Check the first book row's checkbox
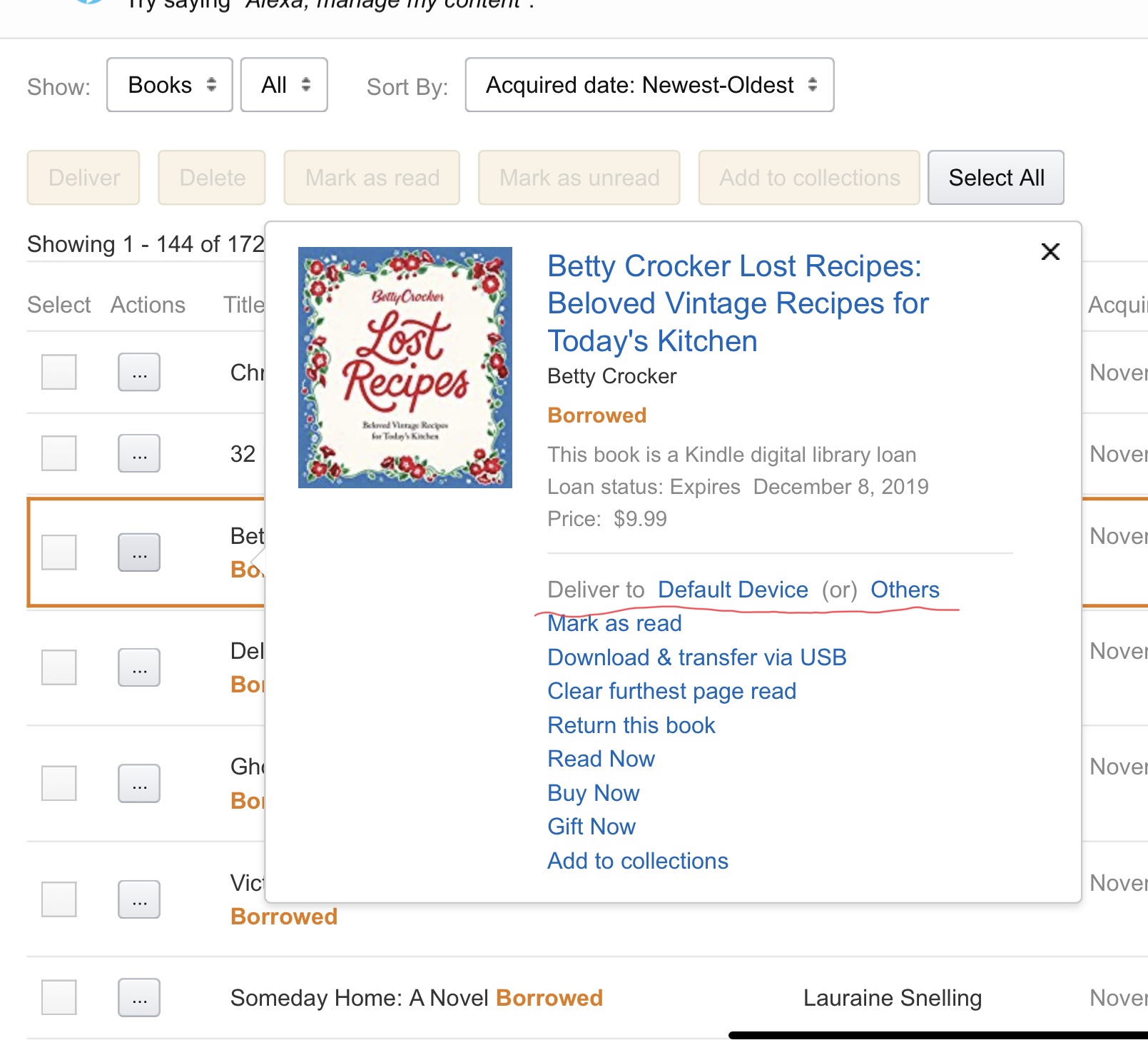 [x=59, y=373]
